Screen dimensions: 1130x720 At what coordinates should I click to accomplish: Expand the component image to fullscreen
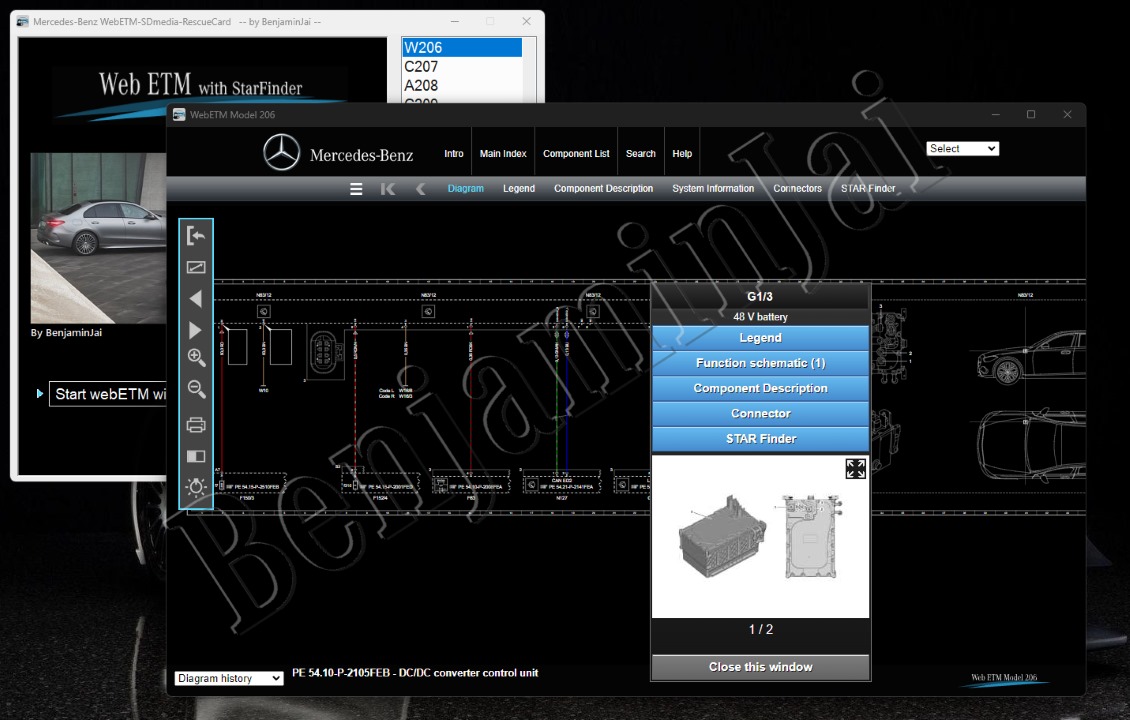(855, 469)
